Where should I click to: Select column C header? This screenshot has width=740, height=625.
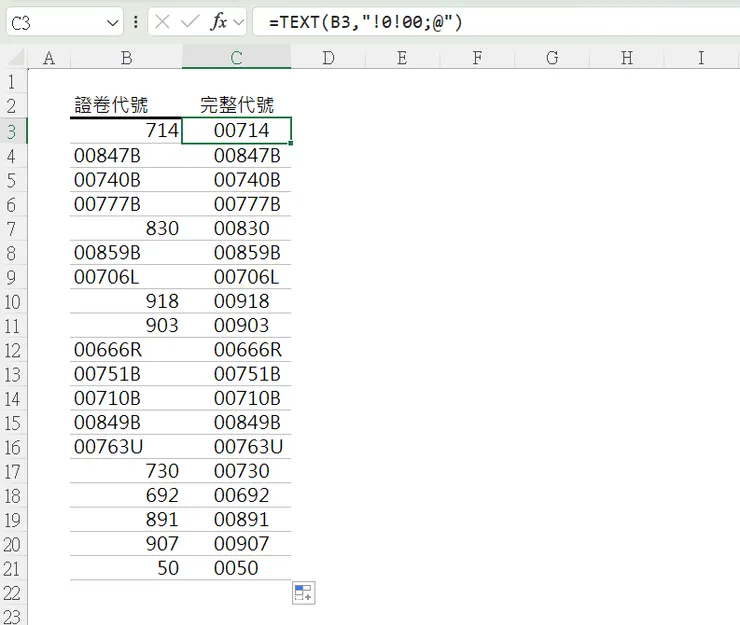point(236,58)
